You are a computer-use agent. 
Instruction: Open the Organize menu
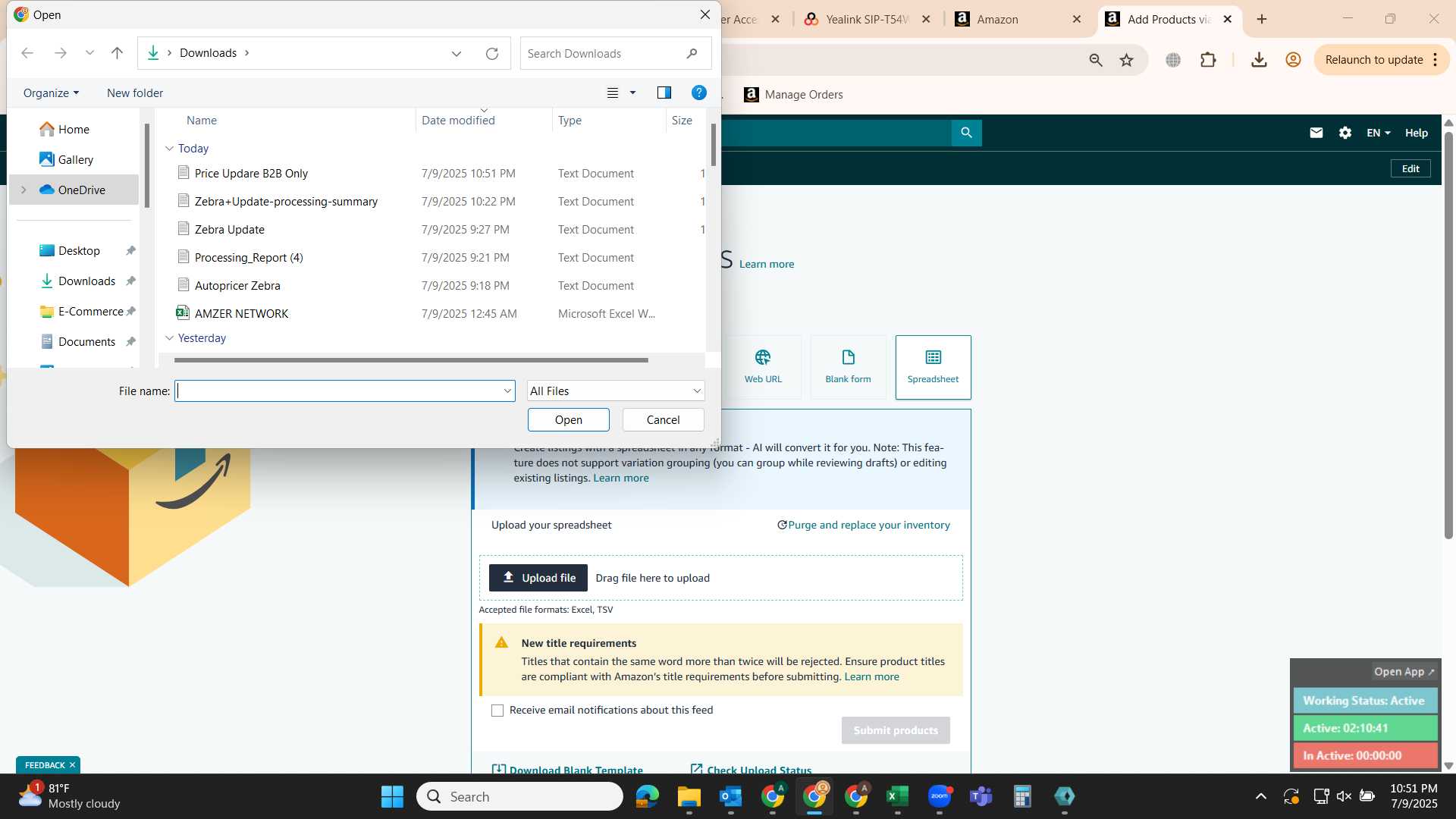tap(51, 93)
